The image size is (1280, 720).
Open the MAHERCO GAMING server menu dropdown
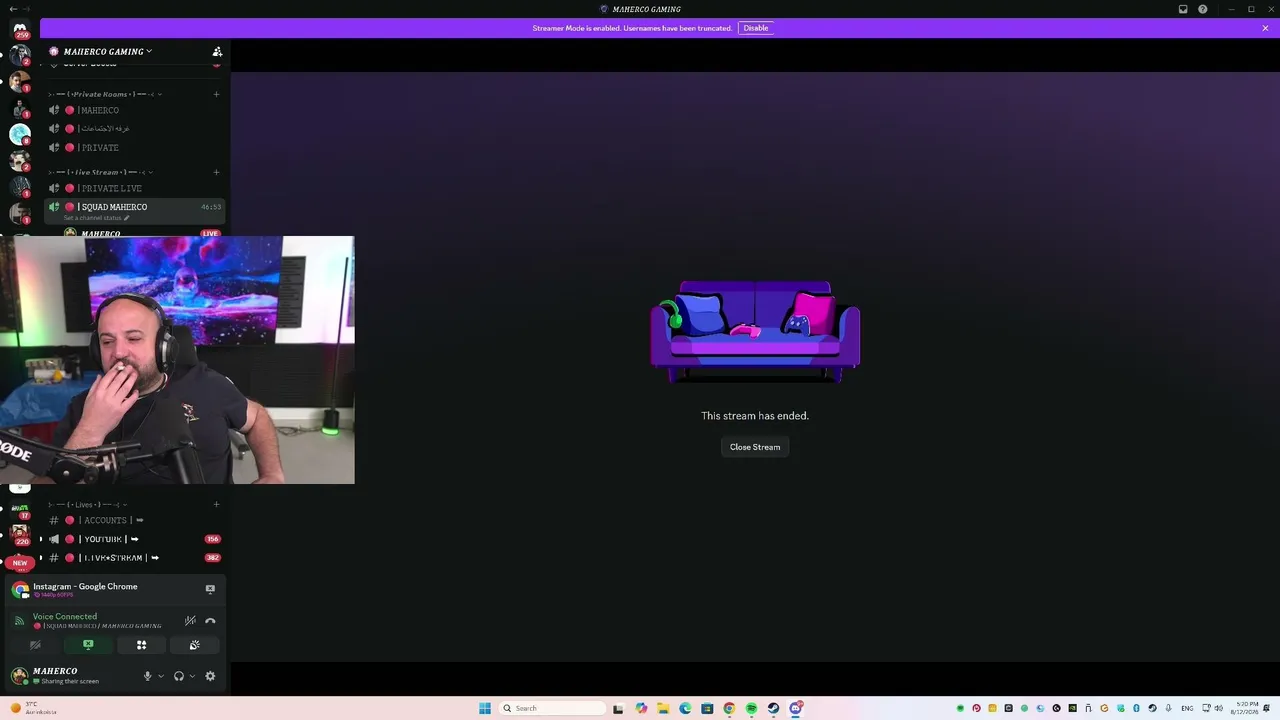(108, 51)
